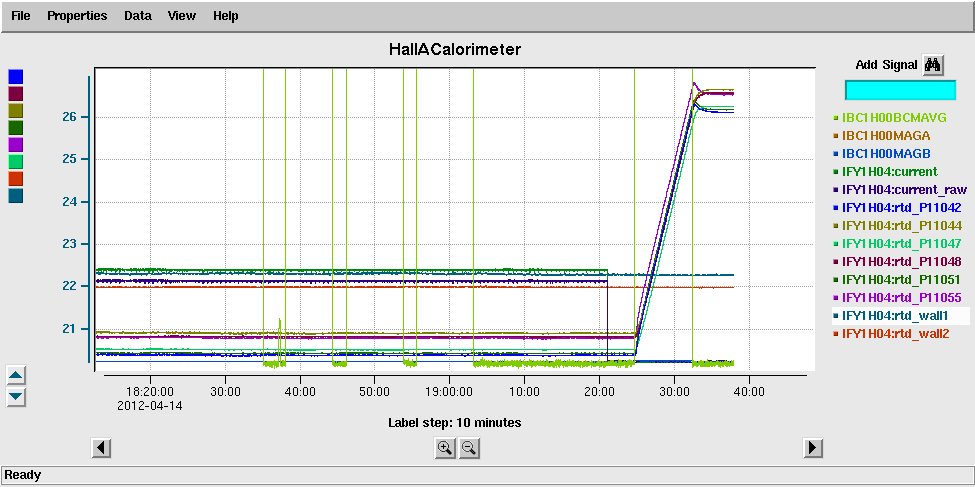Image resolution: width=975 pixels, height=487 pixels.
Task: Select the olive axis color swatch
Action: point(16,111)
